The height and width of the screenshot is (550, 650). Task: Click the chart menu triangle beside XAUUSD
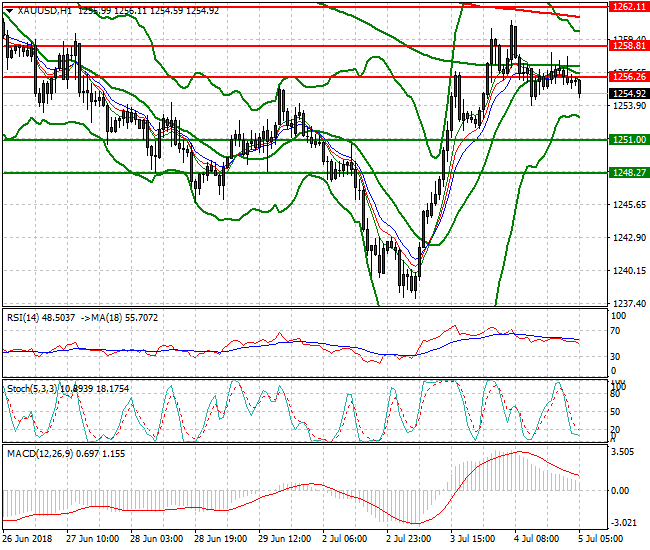tap(10, 11)
